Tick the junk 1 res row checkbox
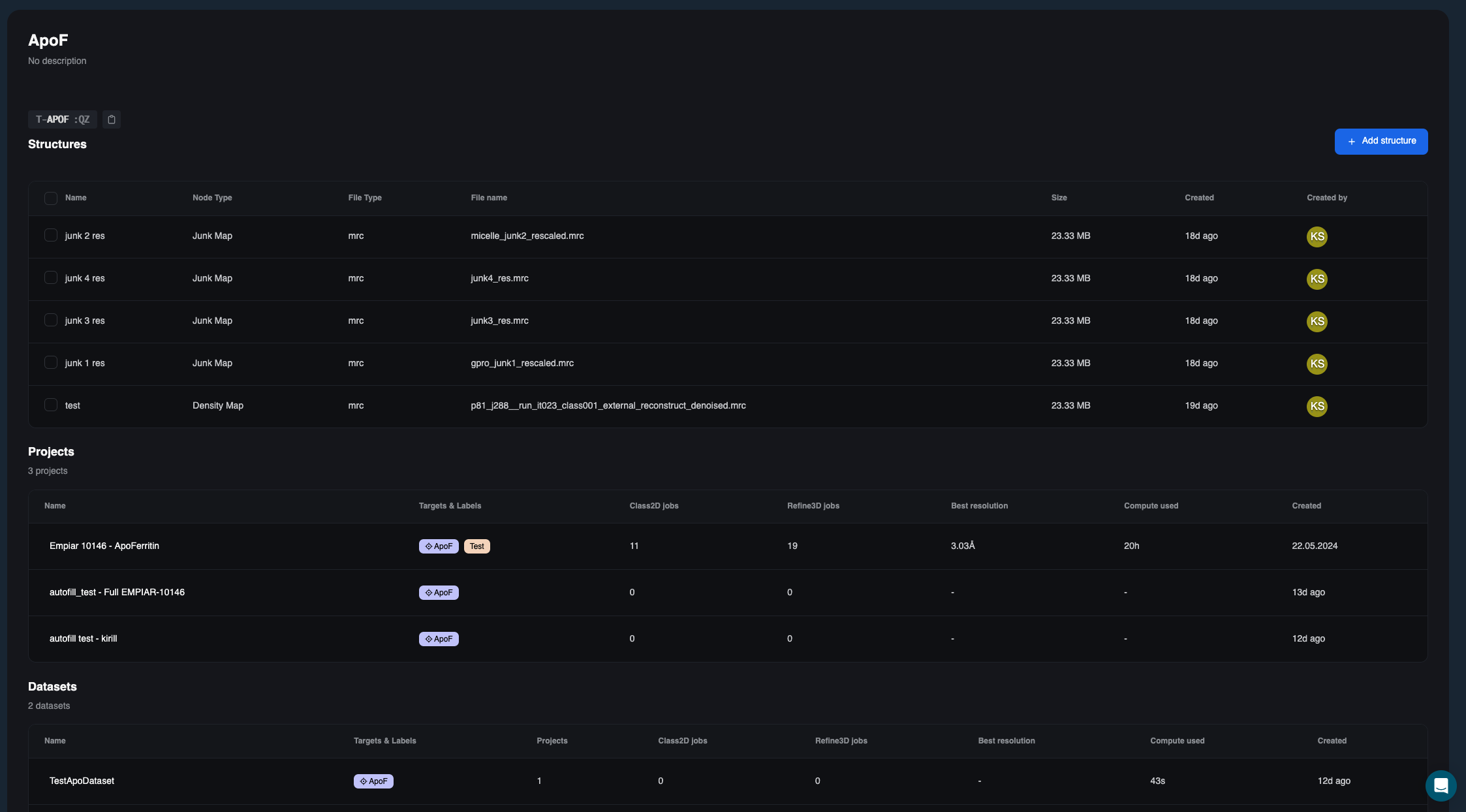 (x=51, y=362)
